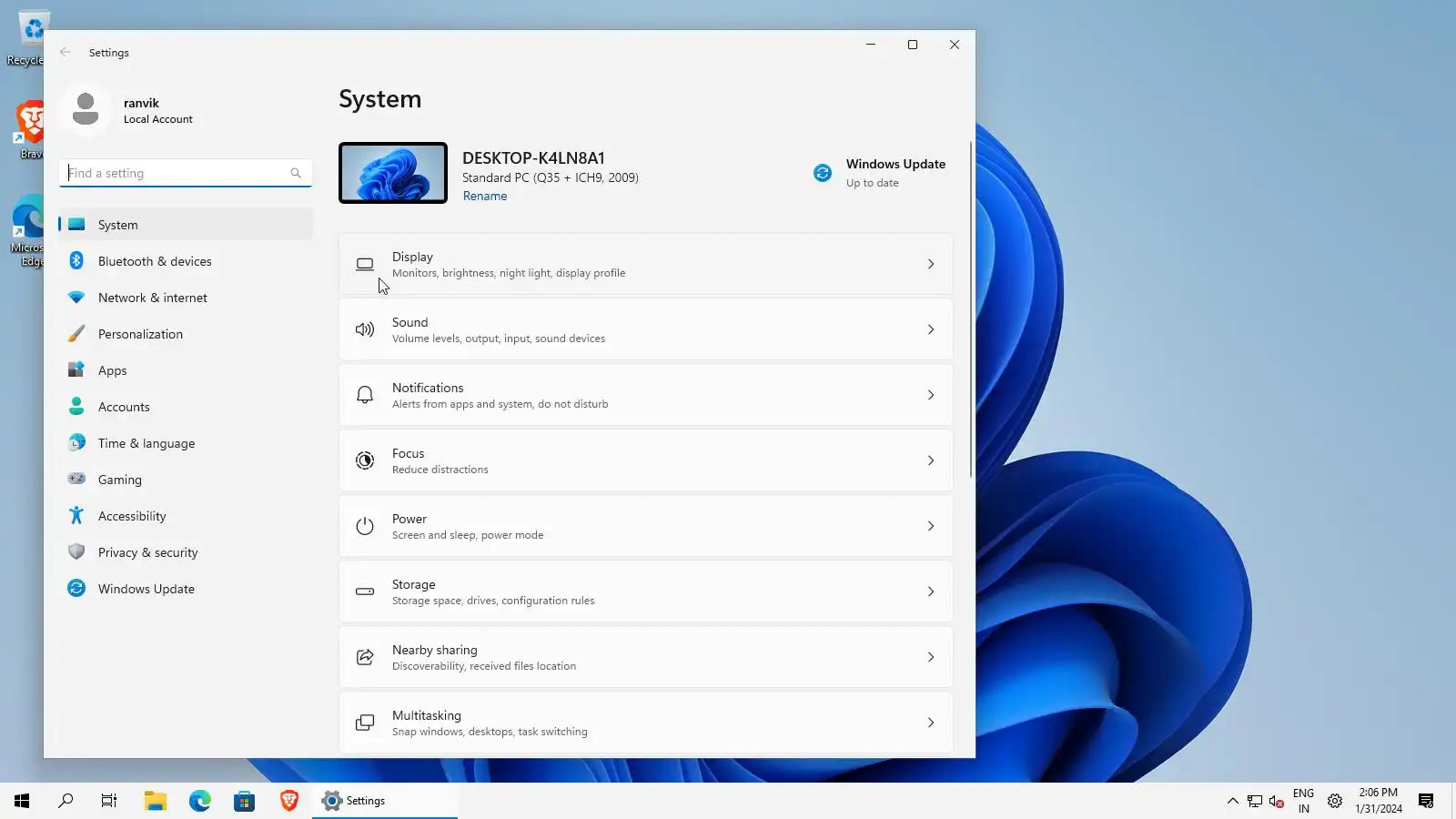This screenshot has height=819, width=1456.
Task: Open Microsoft Store from the taskbar
Action: [x=245, y=801]
